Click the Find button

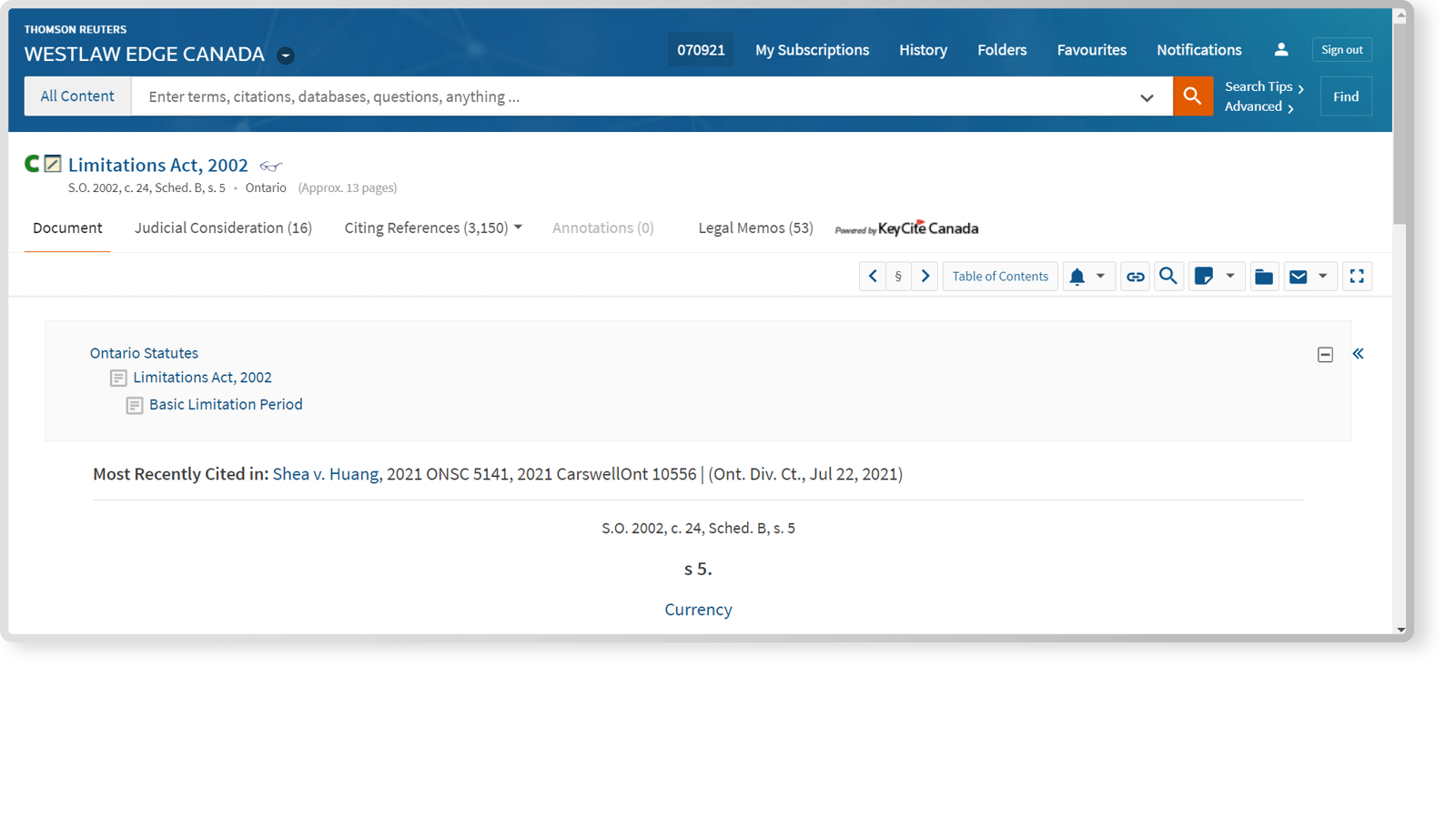pyautogui.click(x=1346, y=96)
